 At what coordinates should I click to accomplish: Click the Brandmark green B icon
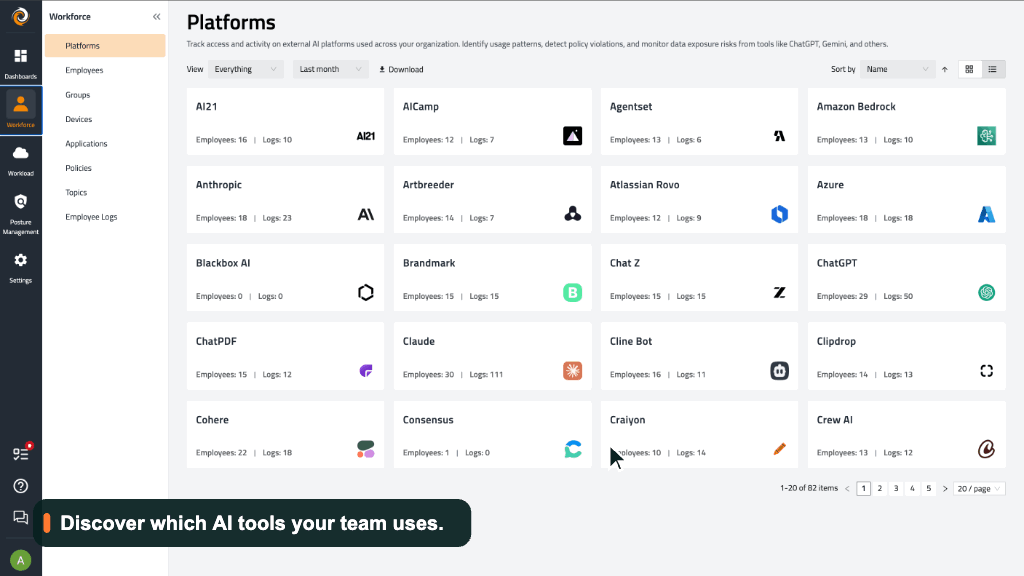(x=573, y=293)
